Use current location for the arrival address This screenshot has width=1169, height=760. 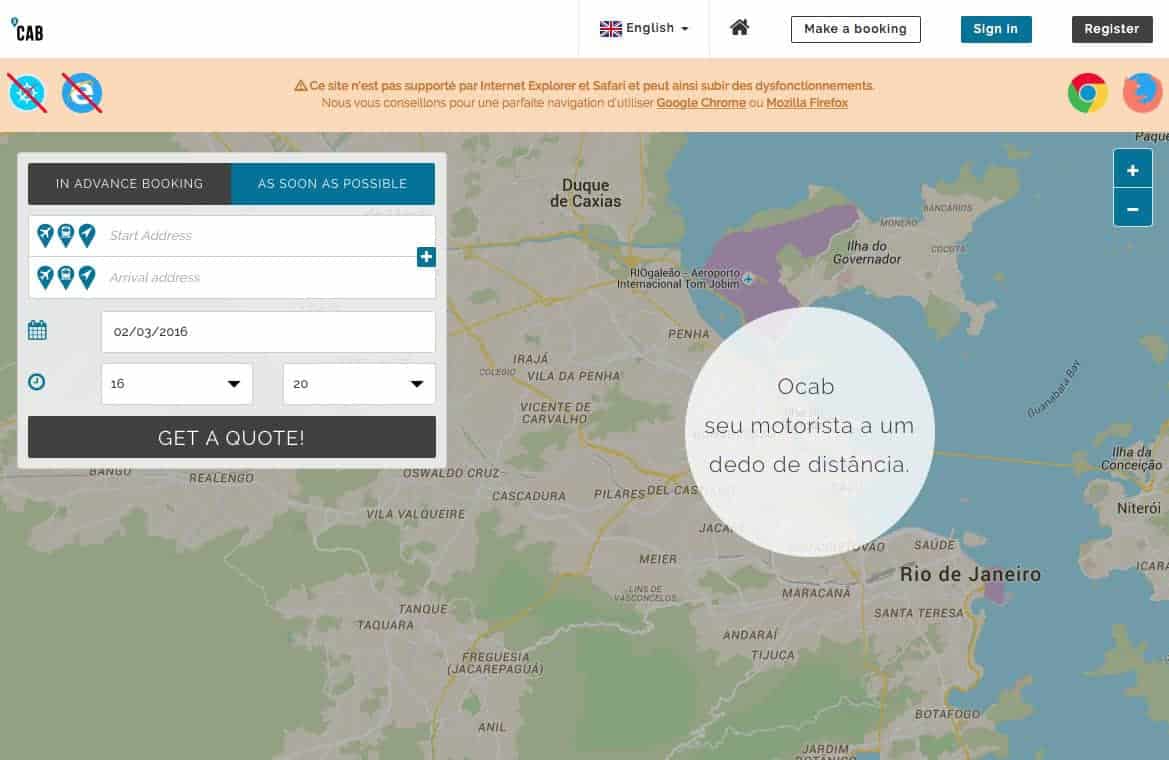(87, 277)
